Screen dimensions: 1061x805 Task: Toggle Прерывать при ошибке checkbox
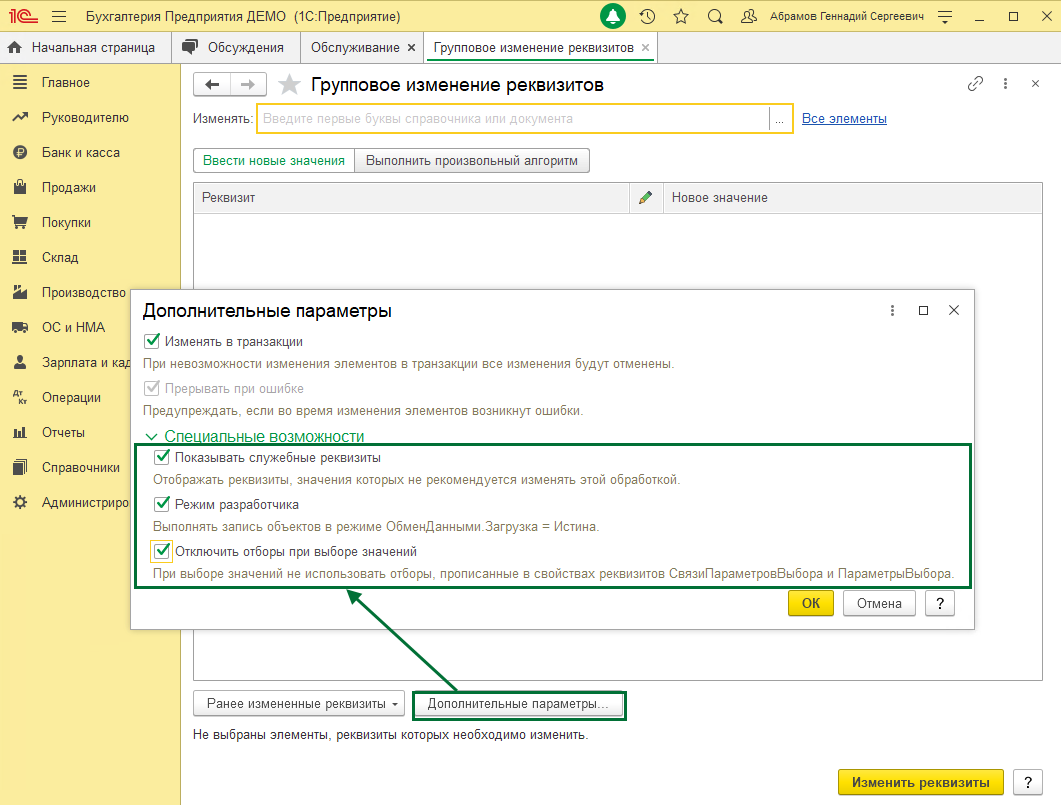(x=152, y=388)
